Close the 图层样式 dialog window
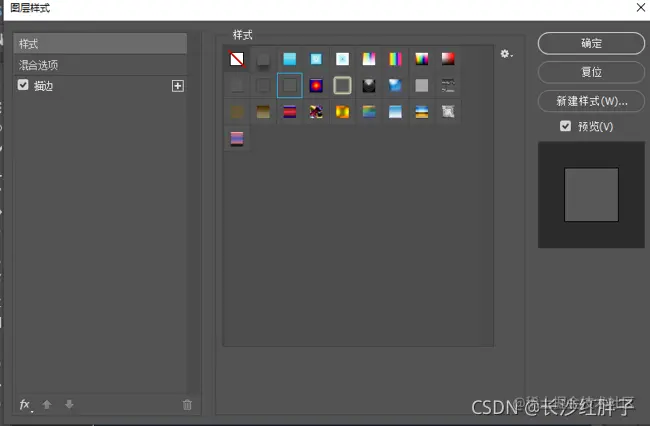This screenshot has width=650, height=426. [641, 7]
